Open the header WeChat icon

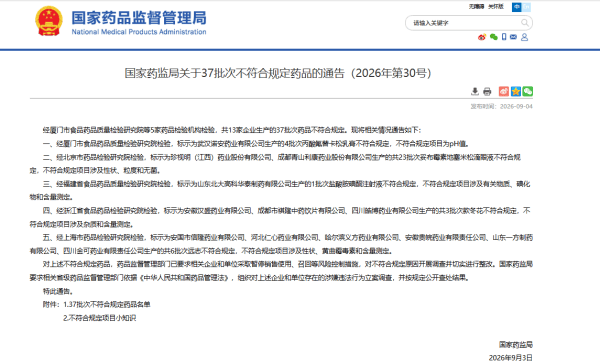pyautogui.click(x=494, y=37)
